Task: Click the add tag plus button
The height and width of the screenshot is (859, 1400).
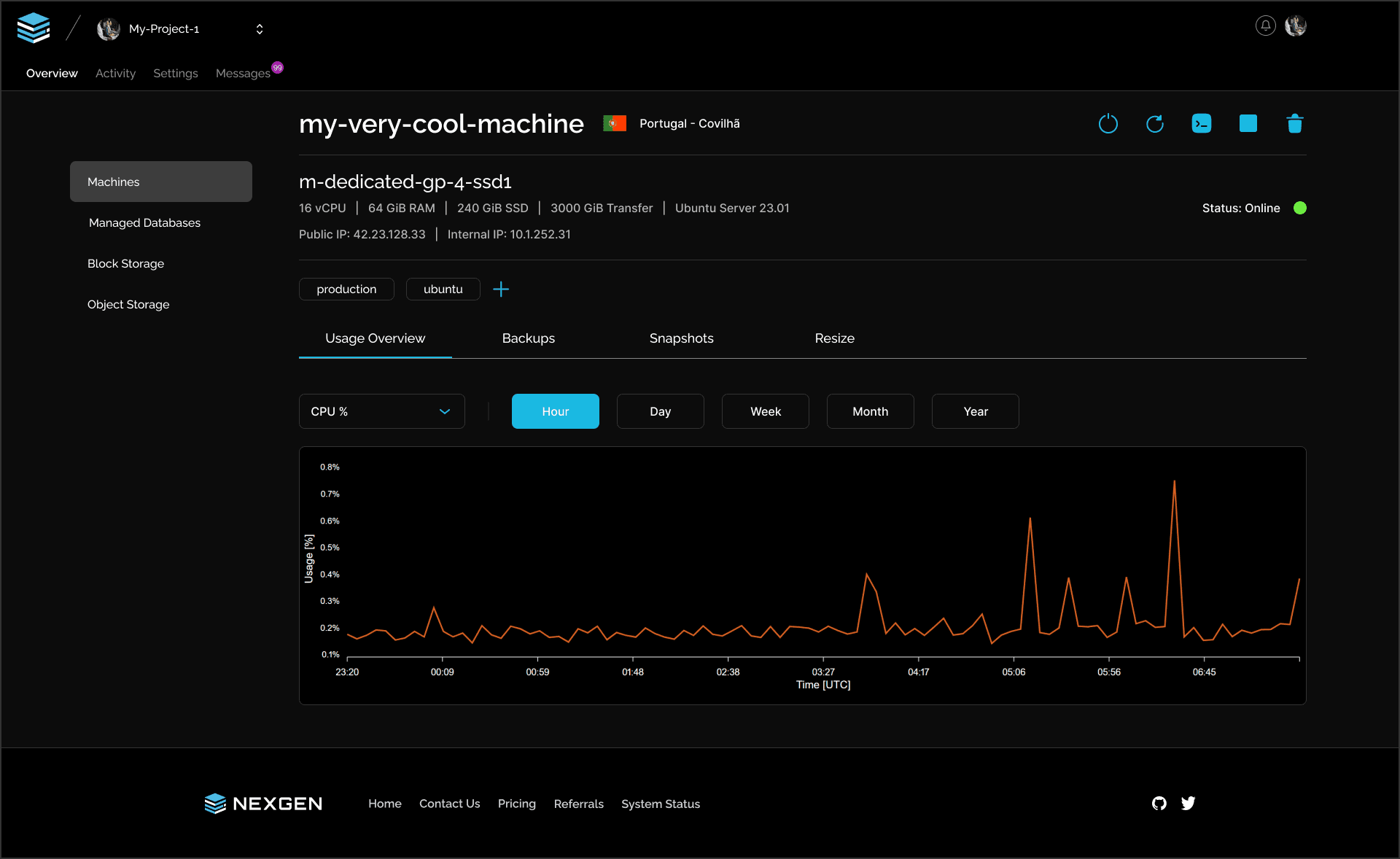Action: click(501, 290)
